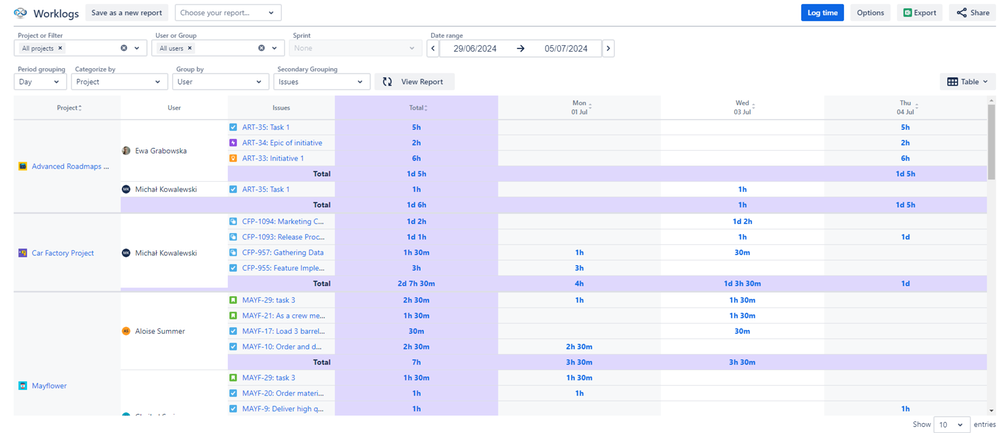
Task: Click Ewa Grabowska's avatar
Action: (126, 151)
